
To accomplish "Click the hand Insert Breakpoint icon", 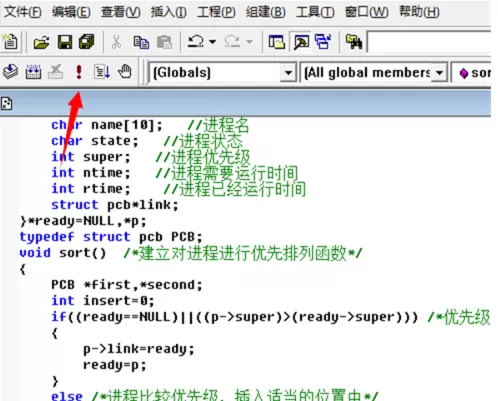I will (x=125, y=72).
